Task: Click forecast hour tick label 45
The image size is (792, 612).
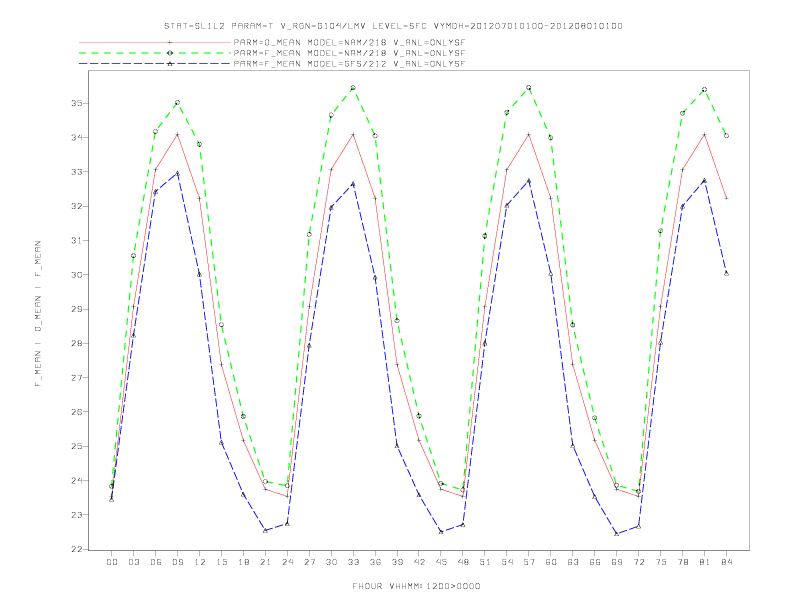Action: tap(441, 562)
